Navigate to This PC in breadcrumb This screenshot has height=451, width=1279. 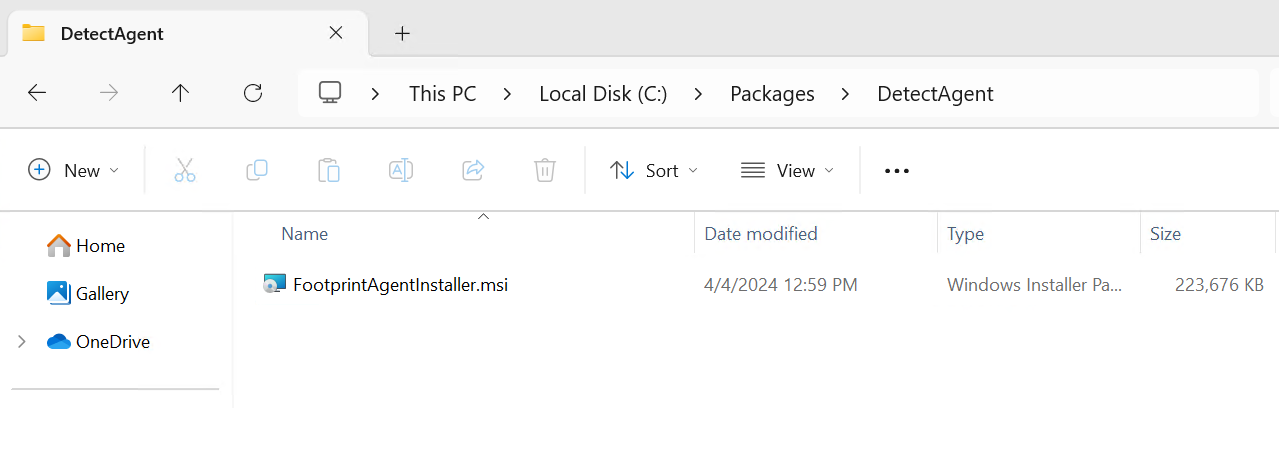[442, 94]
